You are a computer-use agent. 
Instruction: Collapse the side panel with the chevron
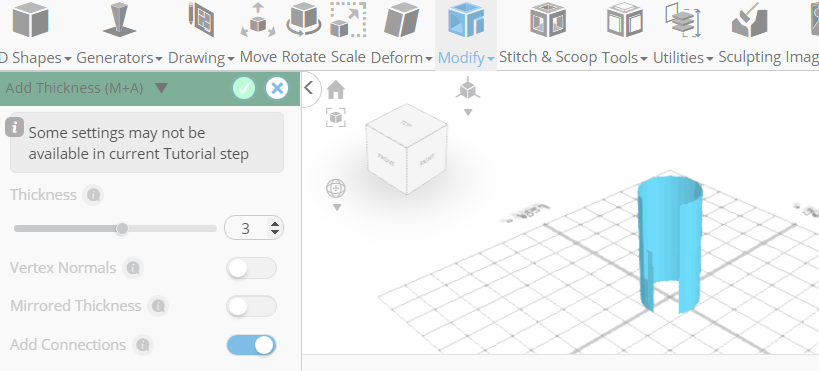coord(309,88)
